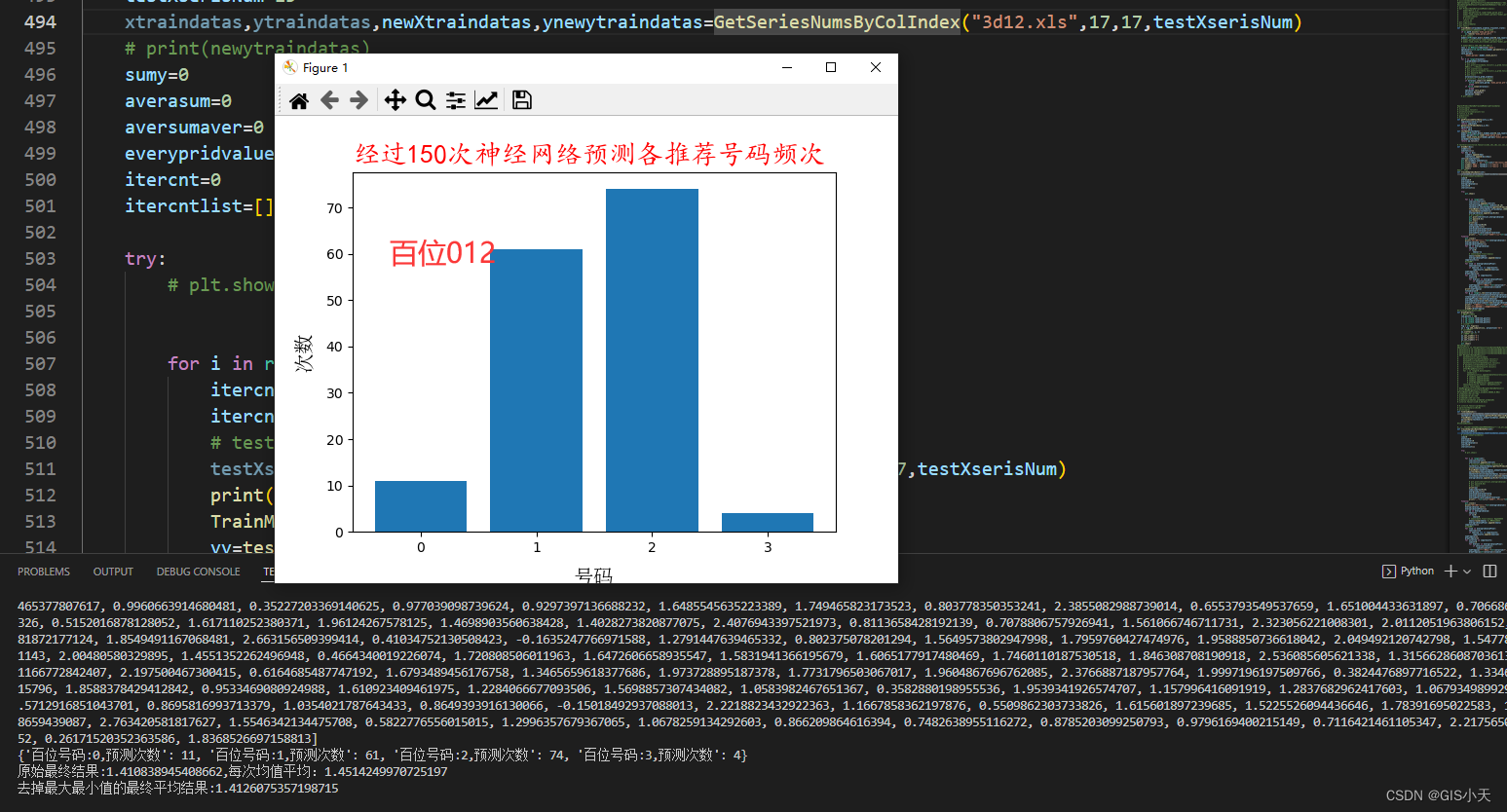Save the figure with the disk icon
This screenshot has width=1507, height=812.
[521, 100]
